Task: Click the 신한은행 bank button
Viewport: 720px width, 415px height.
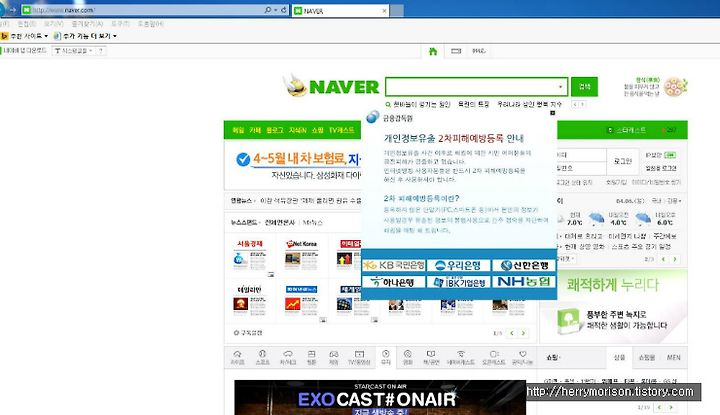Action: click(x=524, y=265)
